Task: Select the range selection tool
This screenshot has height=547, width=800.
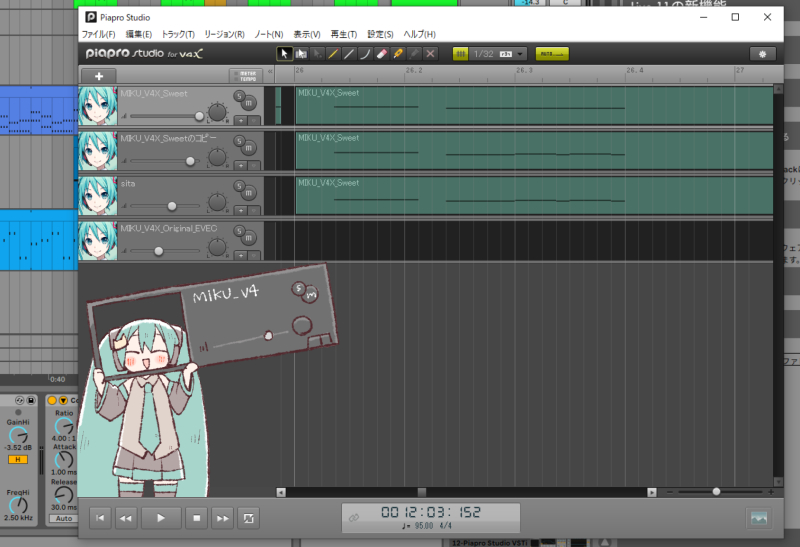Action: pyautogui.click(x=301, y=54)
